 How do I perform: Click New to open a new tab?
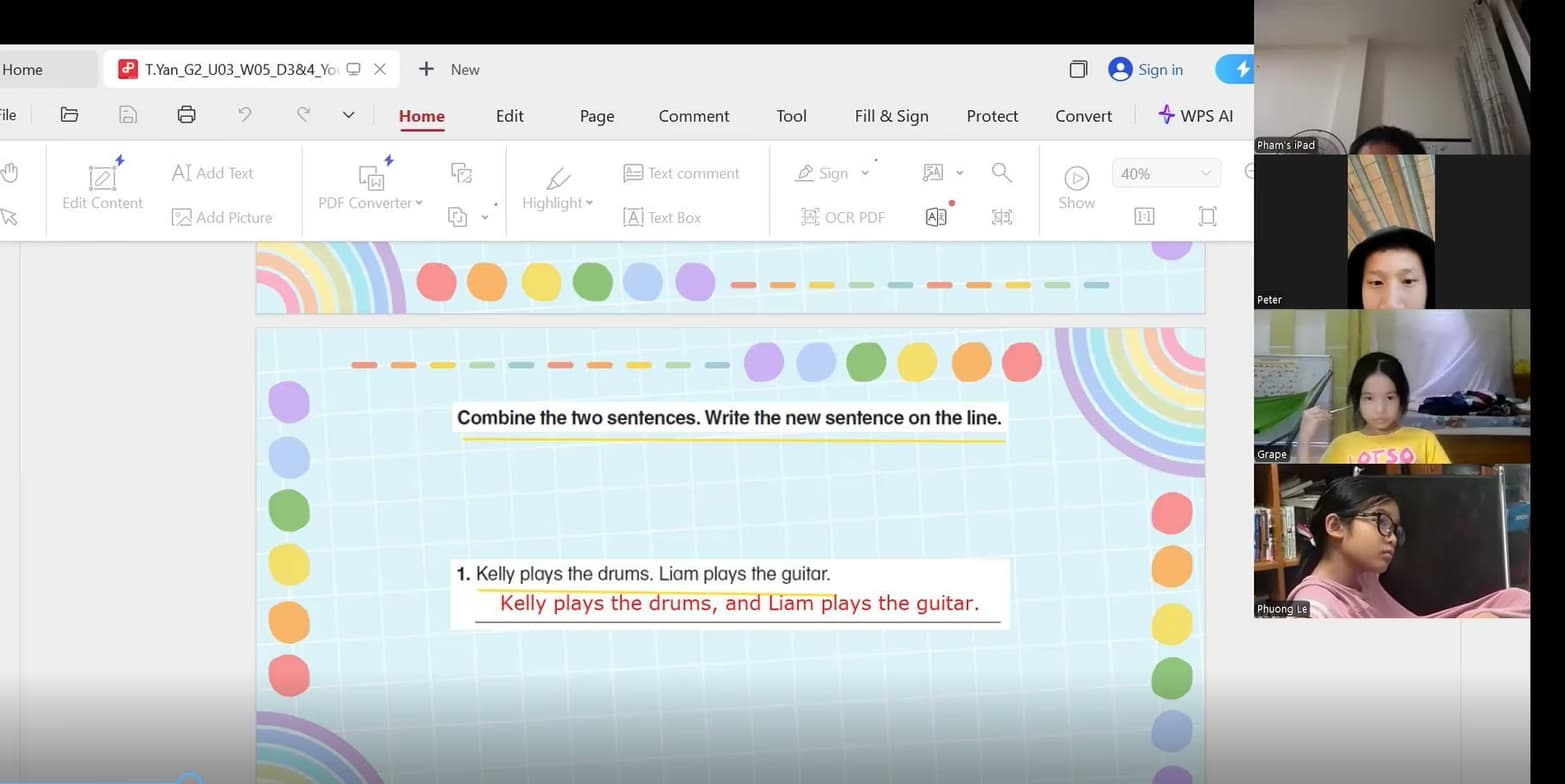[449, 70]
